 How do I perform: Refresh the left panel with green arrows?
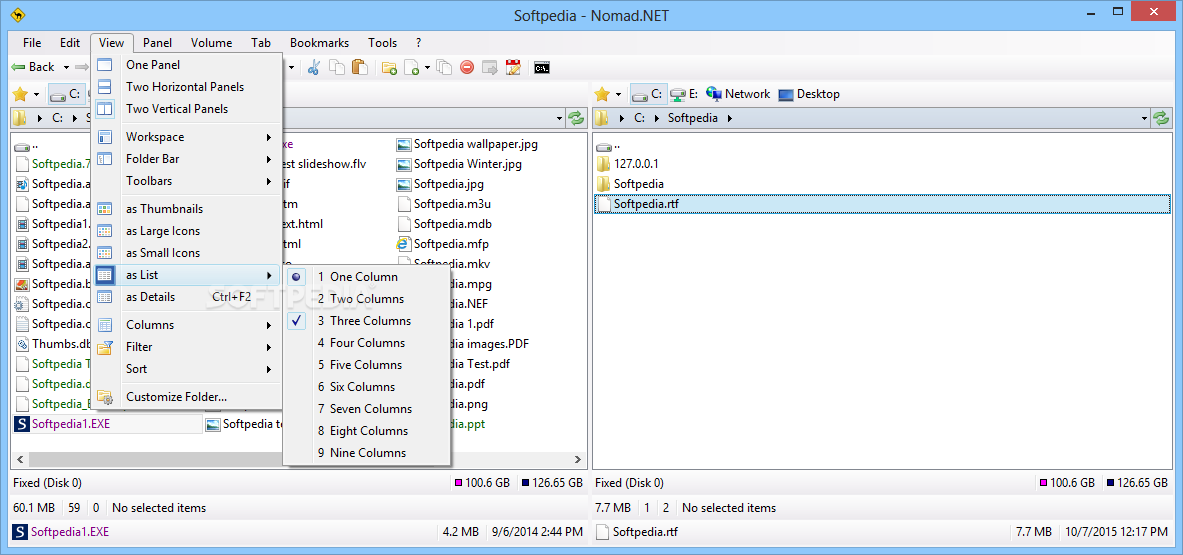point(576,118)
